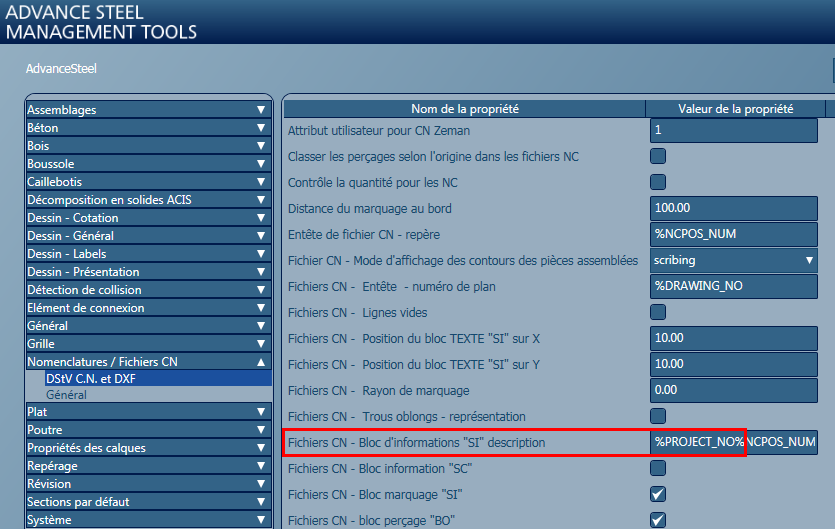Expand Décomposition en solides ACIS category
The image size is (835, 529).
point(149,200)
